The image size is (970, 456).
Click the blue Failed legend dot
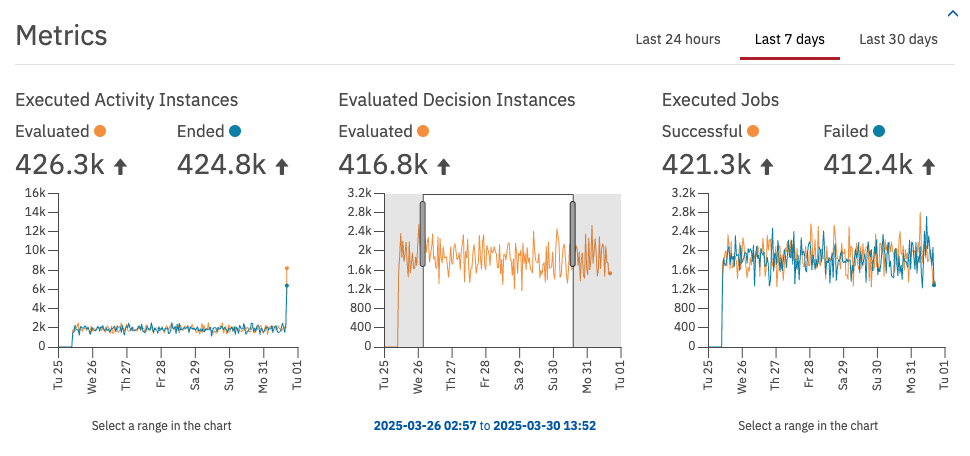879,131
